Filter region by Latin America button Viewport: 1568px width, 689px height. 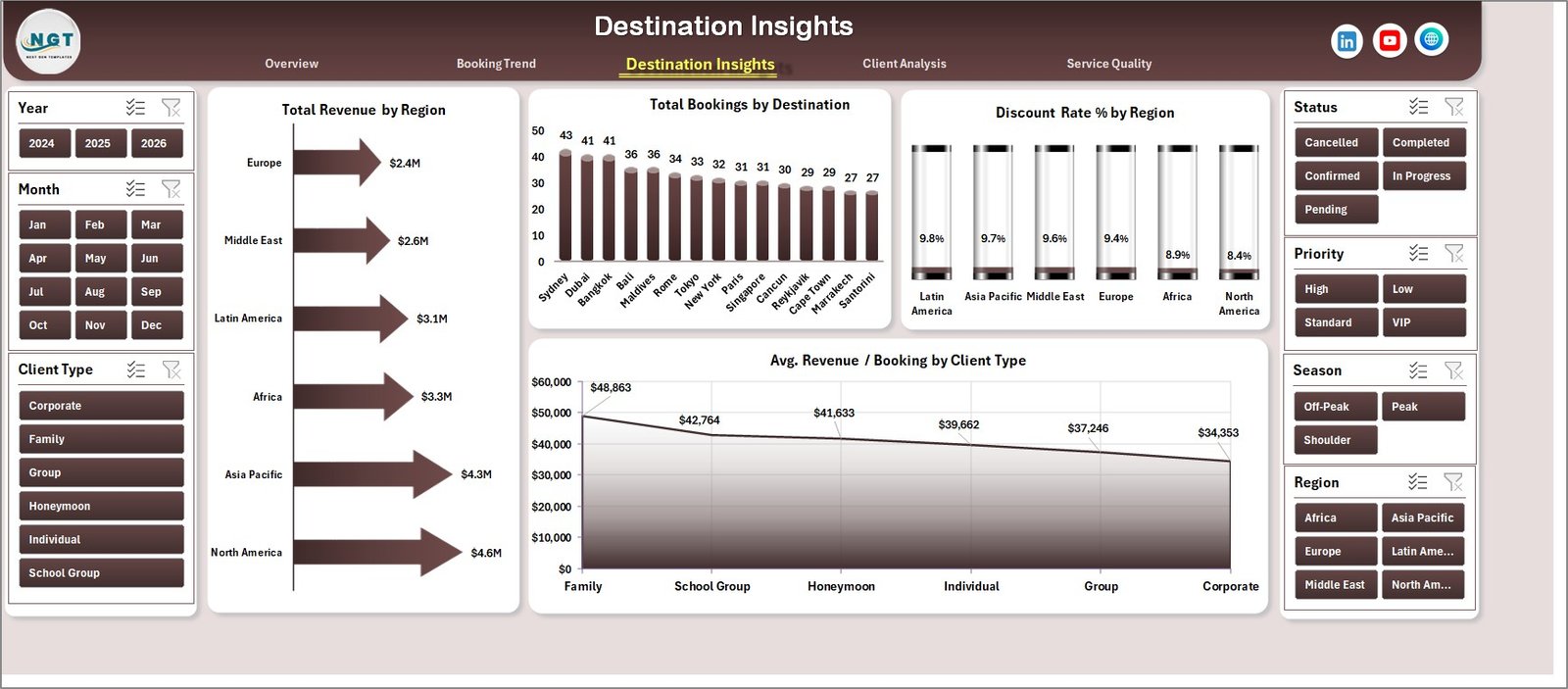1424,551
